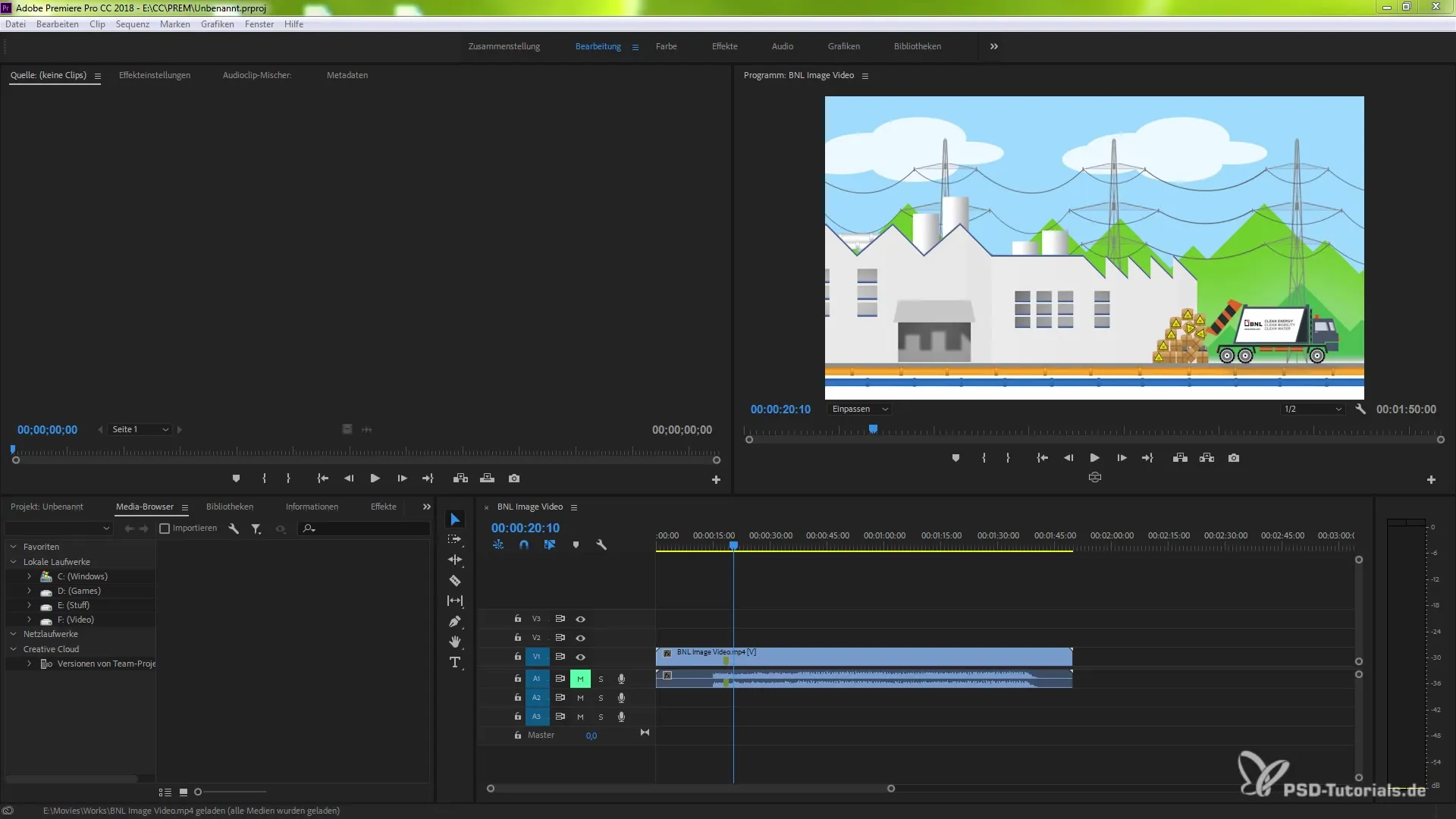Click Media Browser search field
Image resolution: width=1456 pixels, height=819 pixels.
pyautogui.click(x=364, y=529)
